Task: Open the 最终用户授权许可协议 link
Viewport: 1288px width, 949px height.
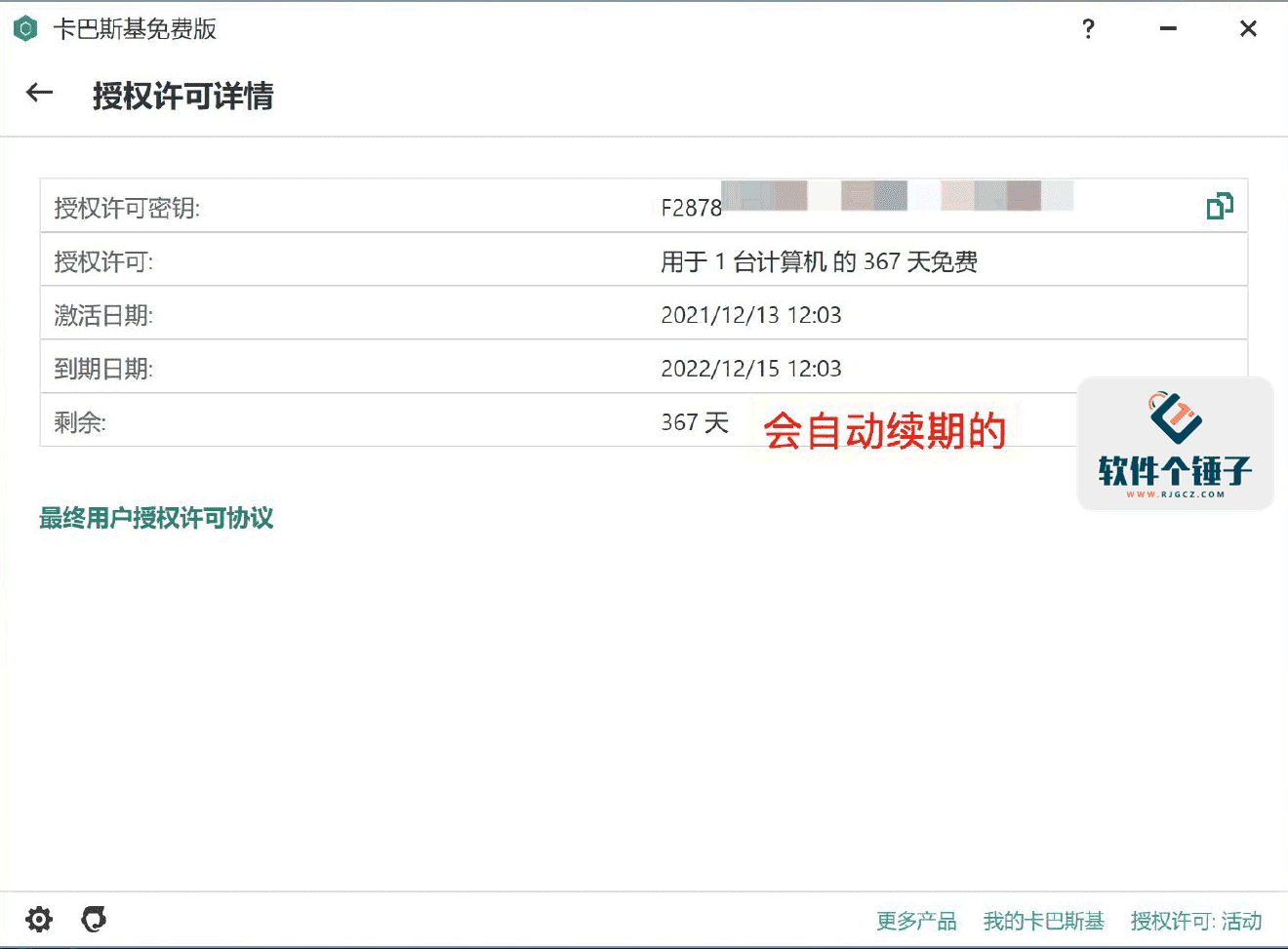Action: coord(156,518)
